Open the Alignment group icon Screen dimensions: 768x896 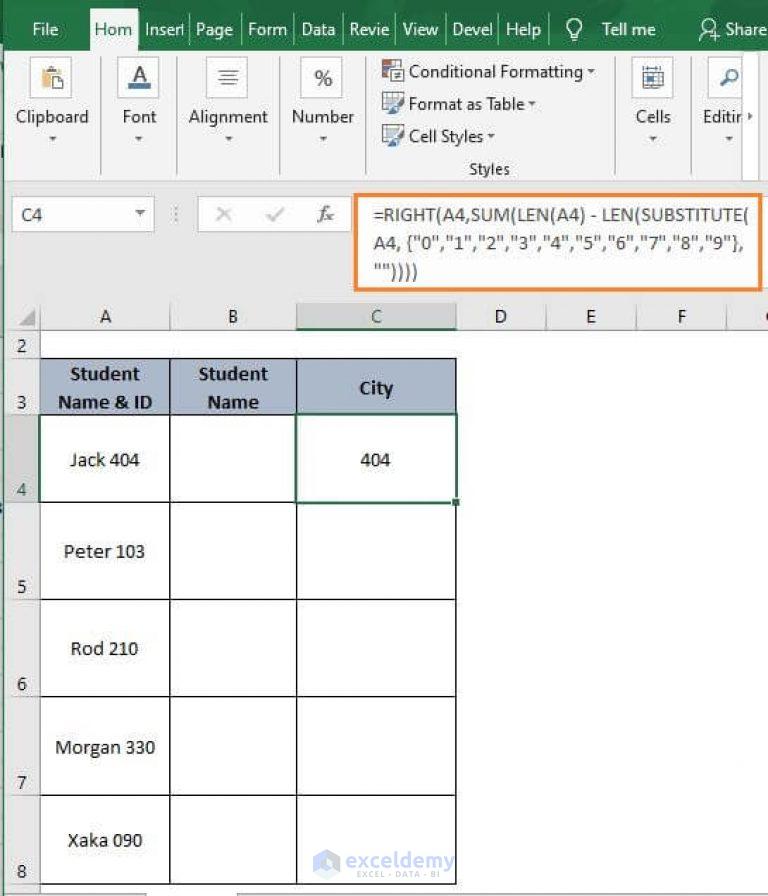coord(227,78)
